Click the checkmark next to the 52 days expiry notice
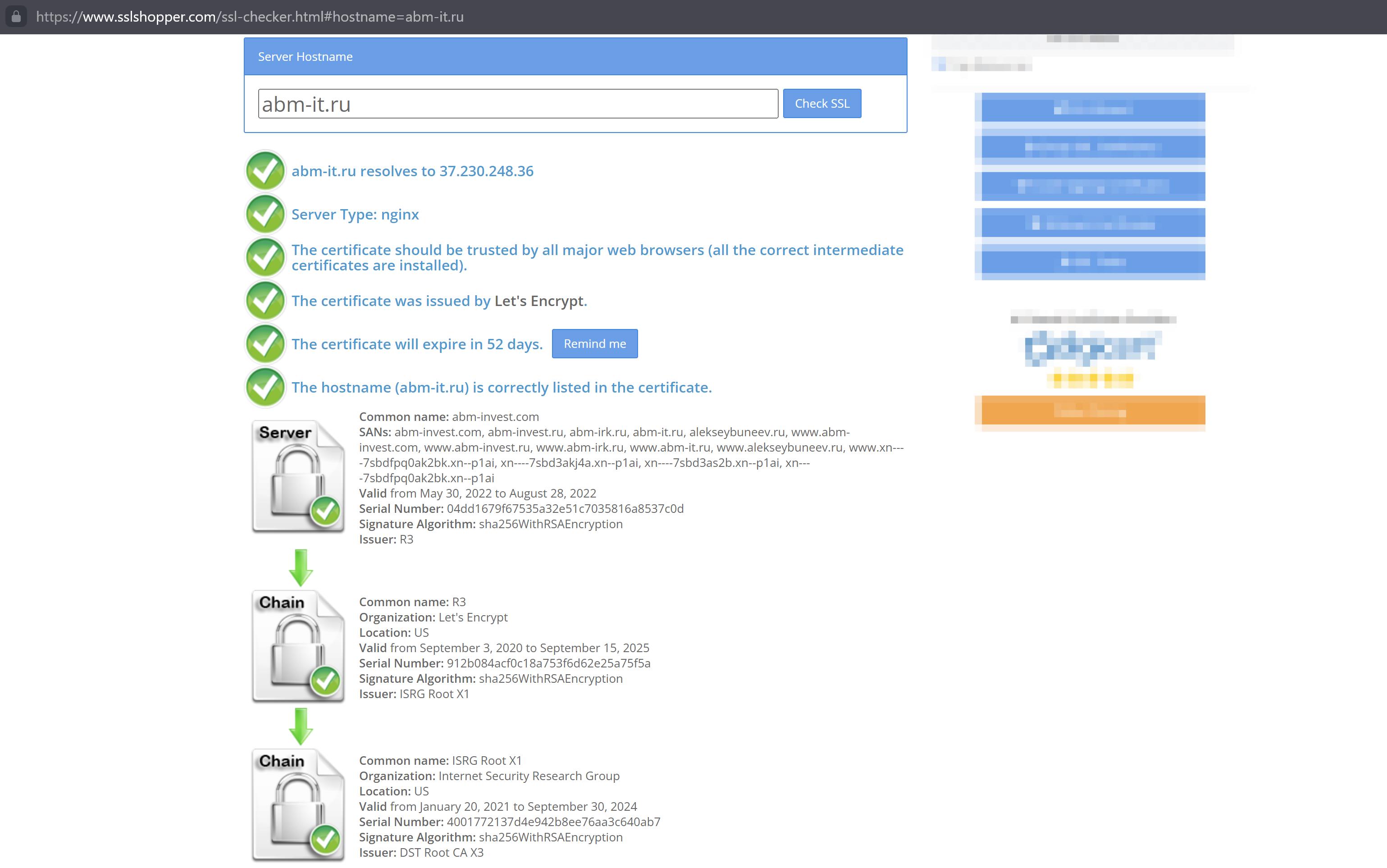The image size is (1387, 868). (x=265, y=343)
